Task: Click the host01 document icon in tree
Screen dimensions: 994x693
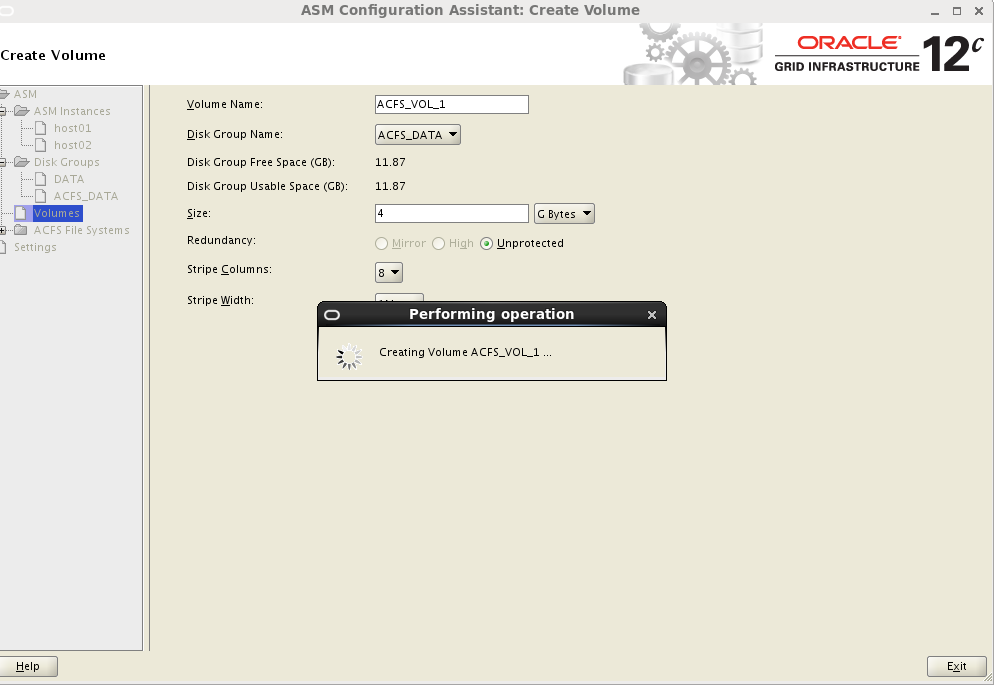Action: point(41,128)
